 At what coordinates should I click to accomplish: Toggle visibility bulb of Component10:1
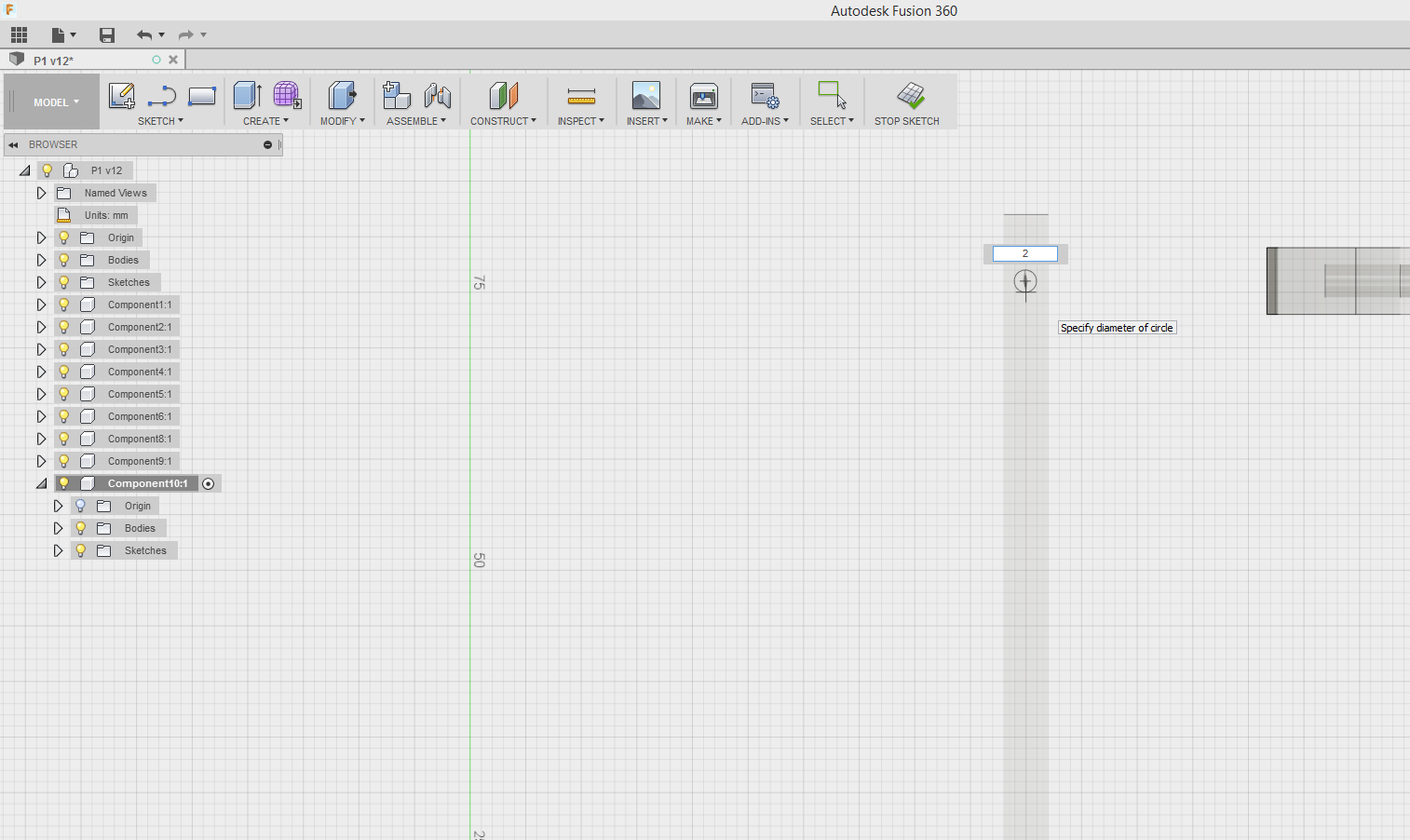point(64,483)
